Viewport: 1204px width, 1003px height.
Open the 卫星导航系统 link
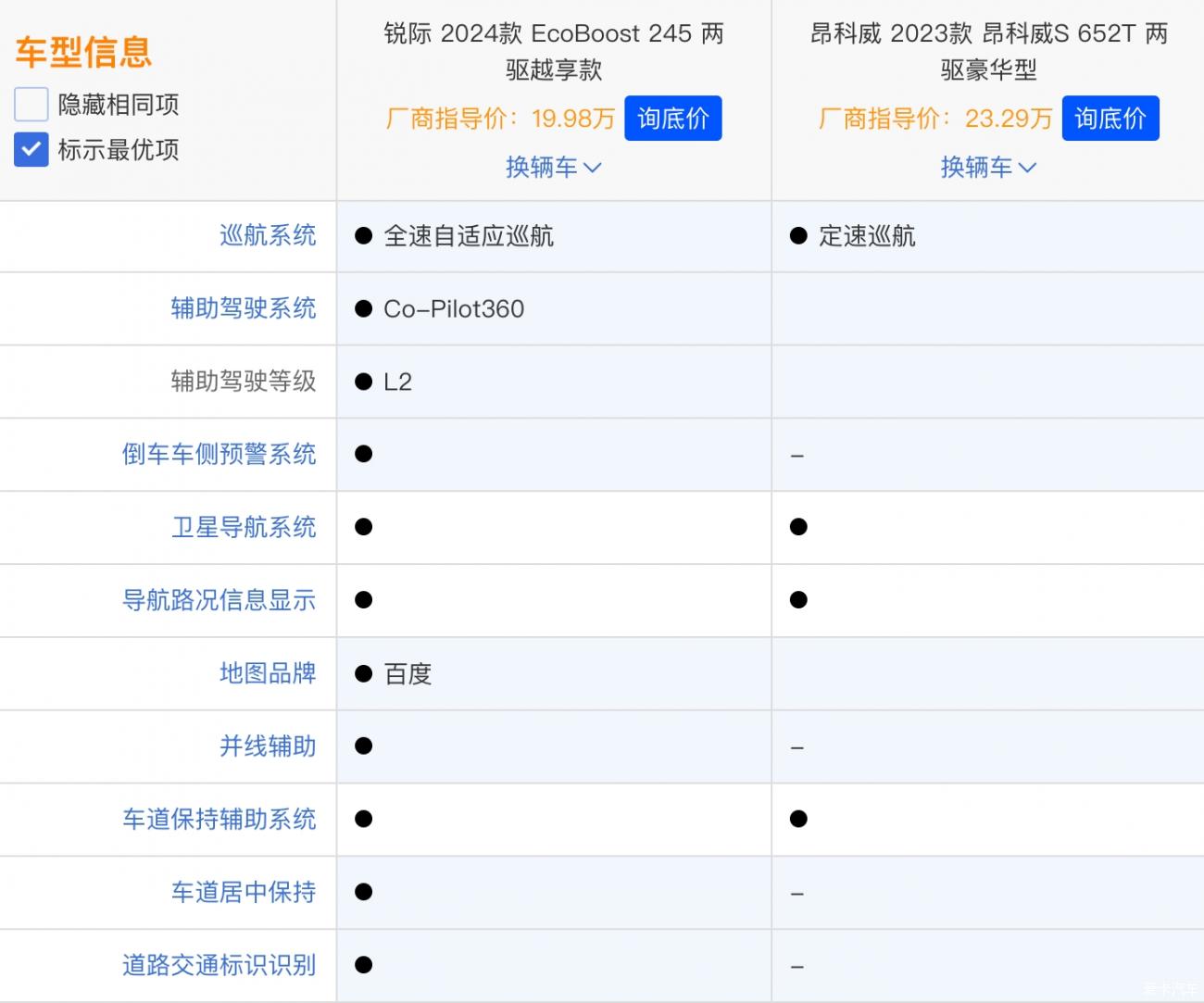point(244,527)
